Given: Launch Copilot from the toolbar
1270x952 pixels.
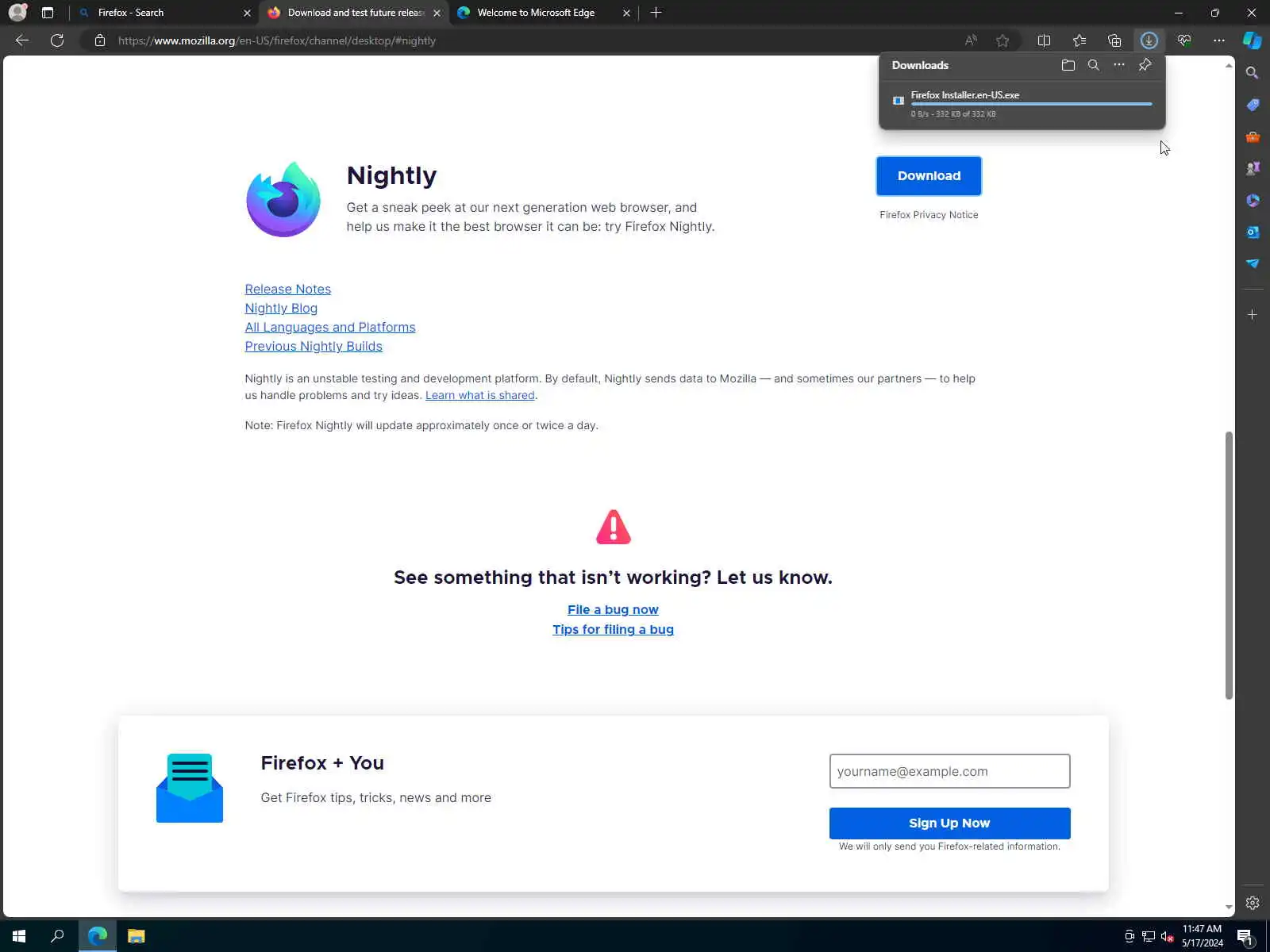Looking at the screenshot, I should (1253, 40).
